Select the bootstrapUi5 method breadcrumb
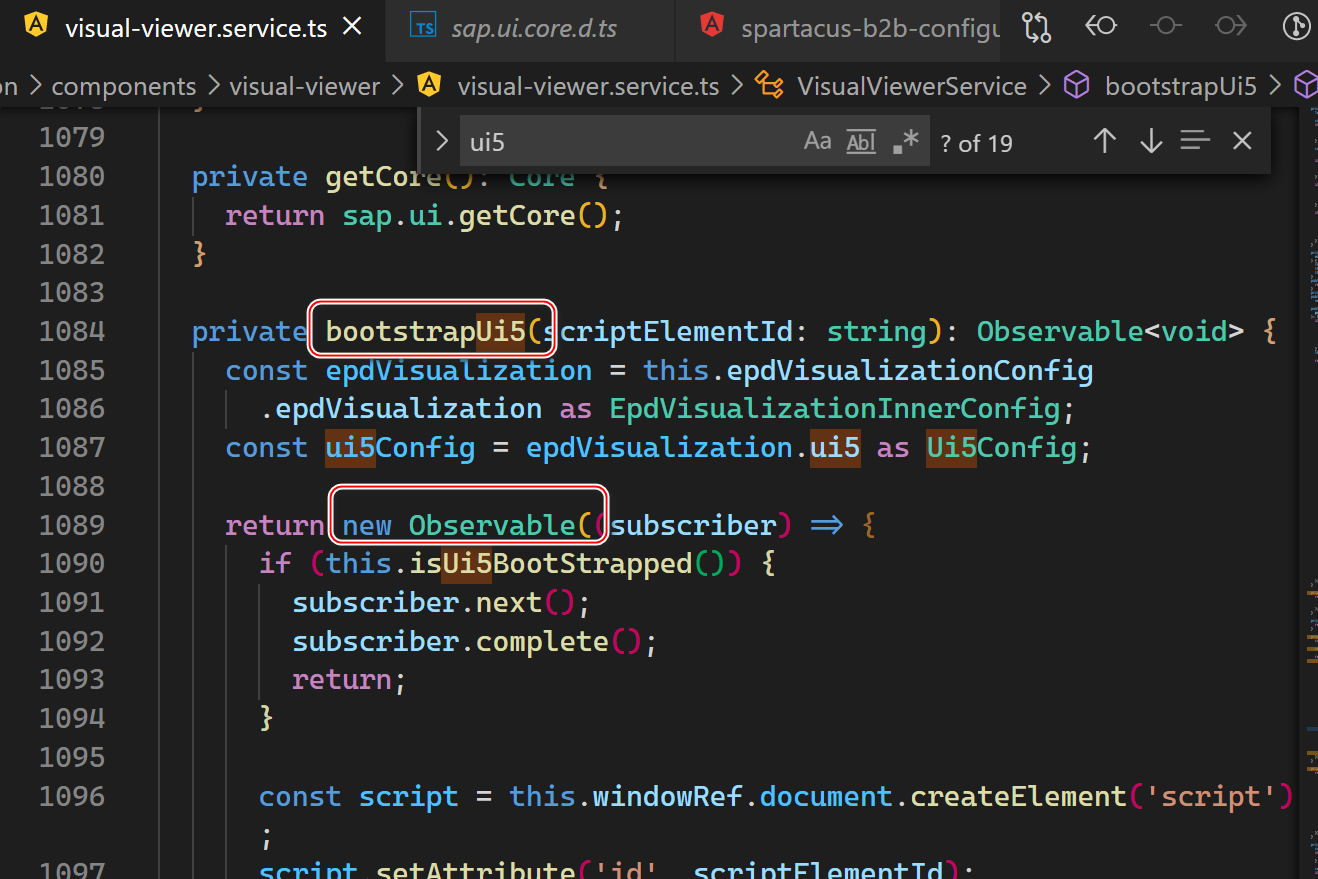 point(1181,87)
